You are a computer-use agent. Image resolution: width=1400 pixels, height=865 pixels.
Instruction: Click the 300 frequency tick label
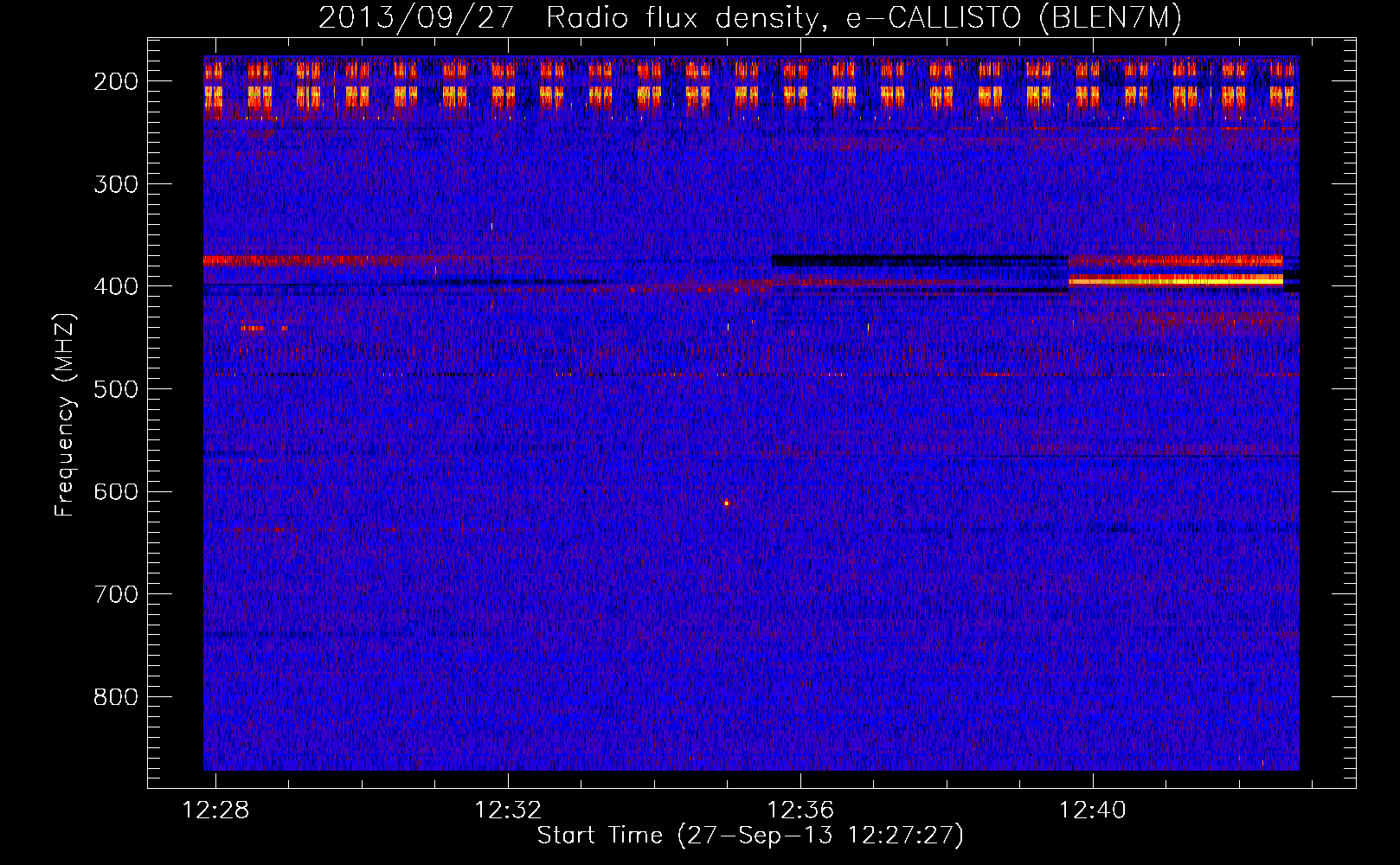[x=115, y=184]
